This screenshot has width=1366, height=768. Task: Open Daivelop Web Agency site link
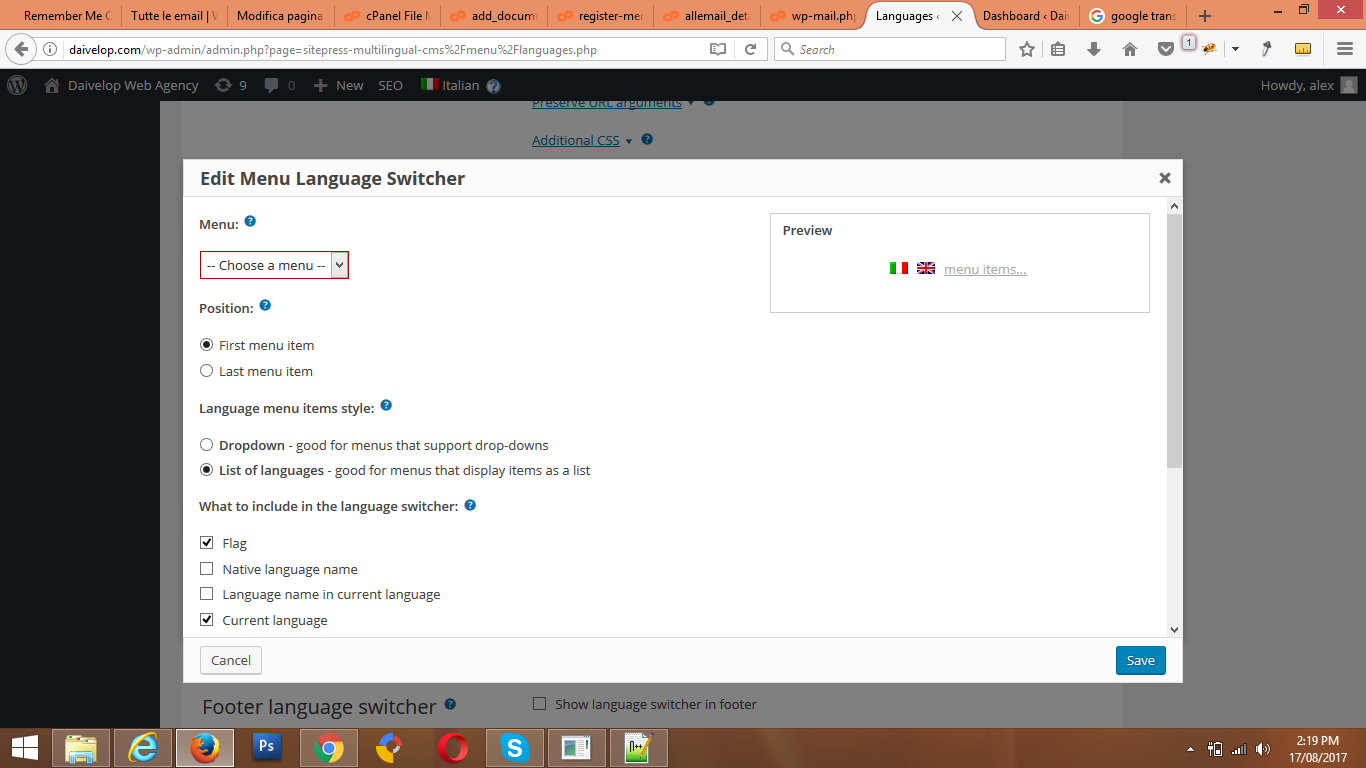122,85
